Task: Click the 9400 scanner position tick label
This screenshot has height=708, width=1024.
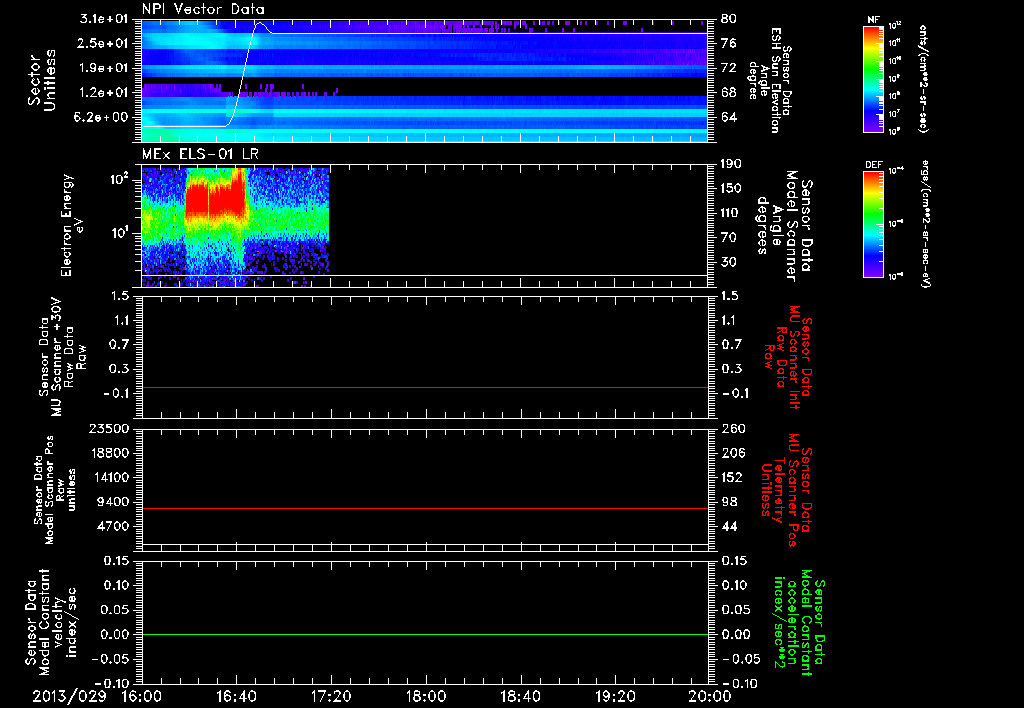Action: (113, 502)
